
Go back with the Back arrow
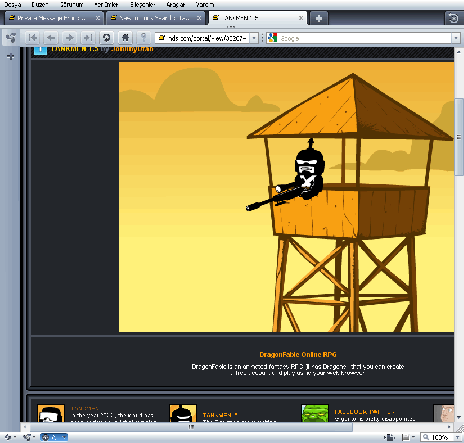(x=51, y=38)
